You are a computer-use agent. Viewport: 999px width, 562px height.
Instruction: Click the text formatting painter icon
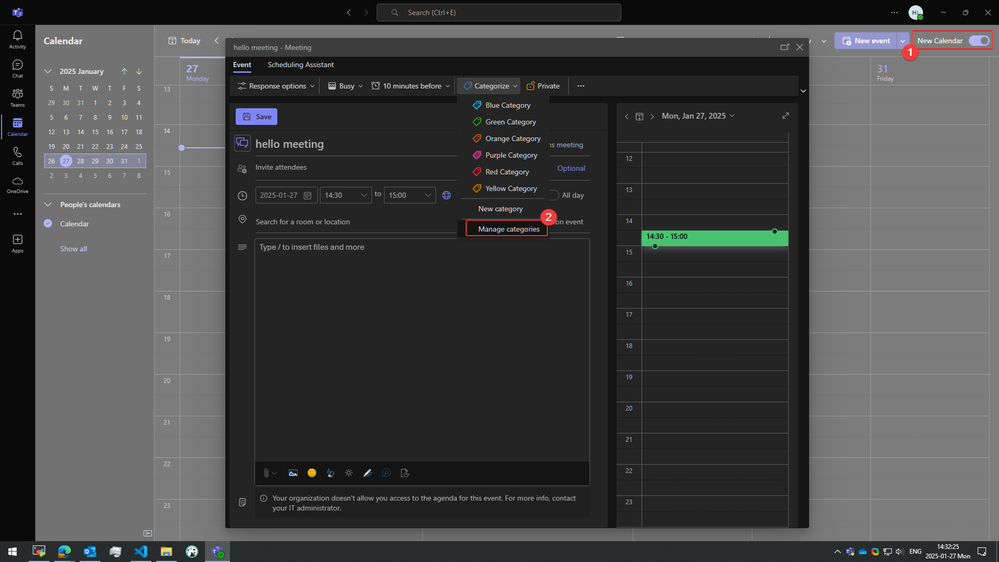click(330, 473)
